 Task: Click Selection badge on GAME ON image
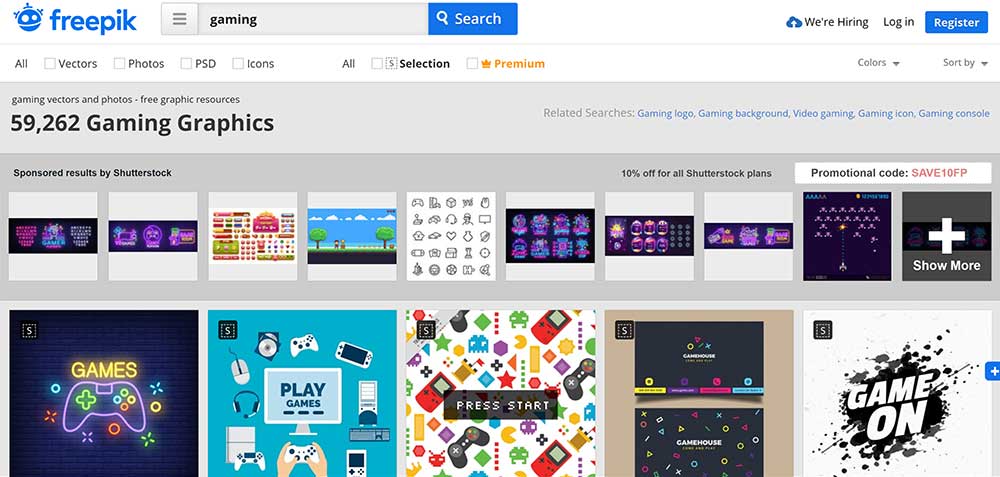pos(823,330)
